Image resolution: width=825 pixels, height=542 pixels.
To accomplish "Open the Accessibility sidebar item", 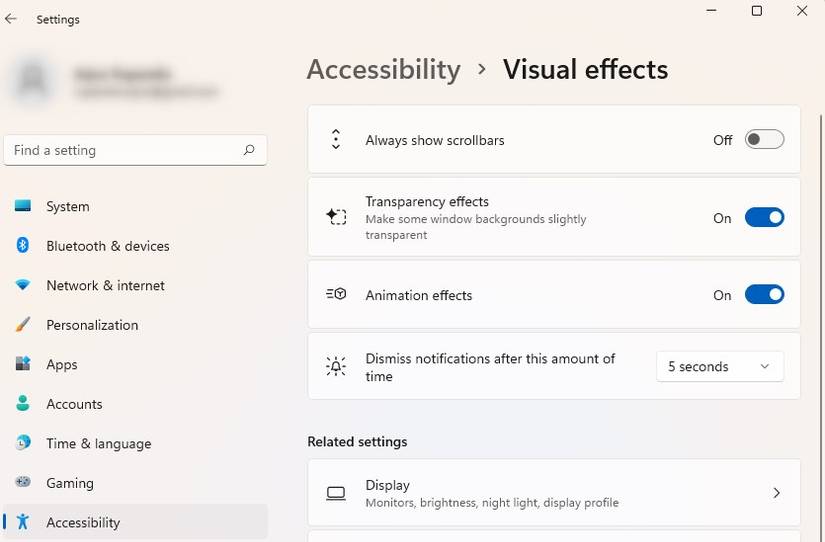I will [83, 522].
